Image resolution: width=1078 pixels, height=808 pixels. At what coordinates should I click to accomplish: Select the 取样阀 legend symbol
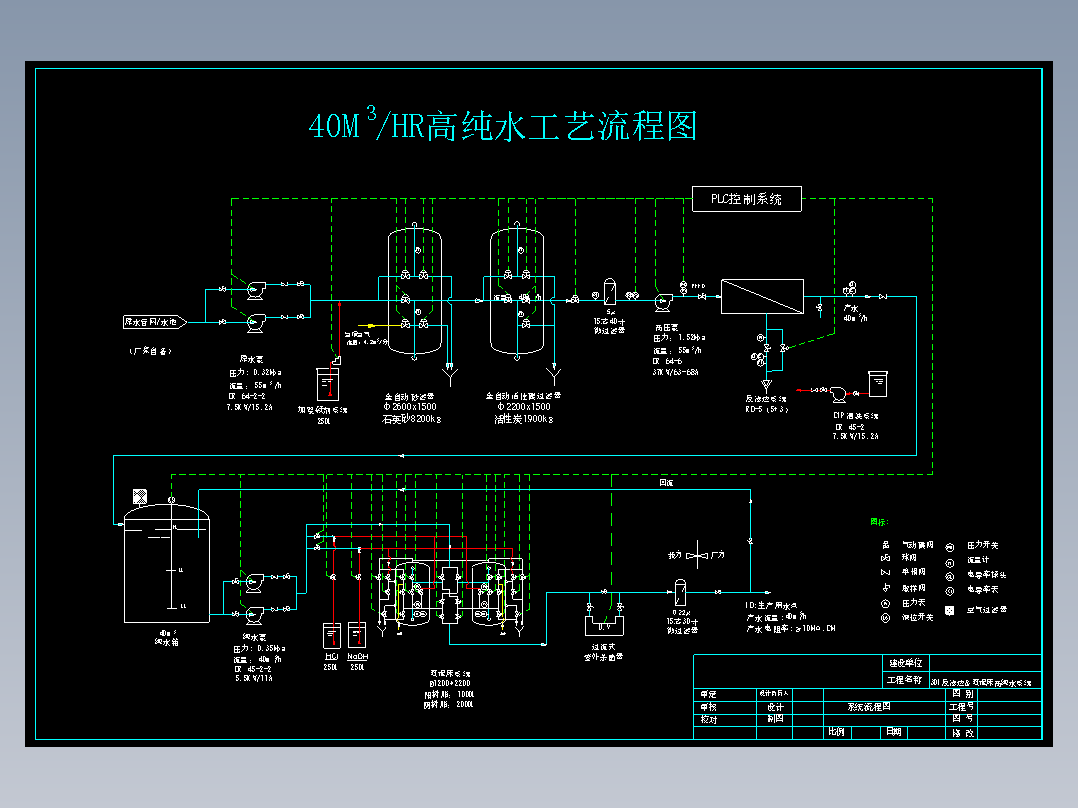pyautogui.click(x=885, y=588)
